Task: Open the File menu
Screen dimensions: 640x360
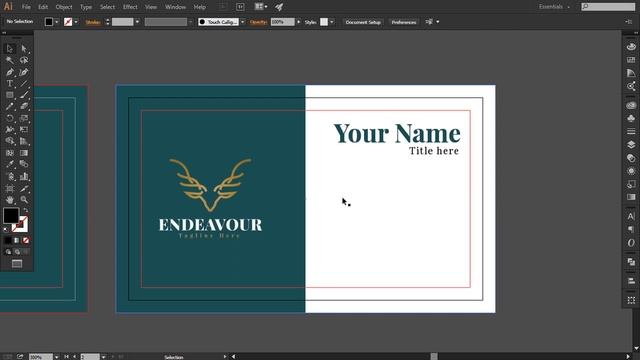Action: [26, 7]
